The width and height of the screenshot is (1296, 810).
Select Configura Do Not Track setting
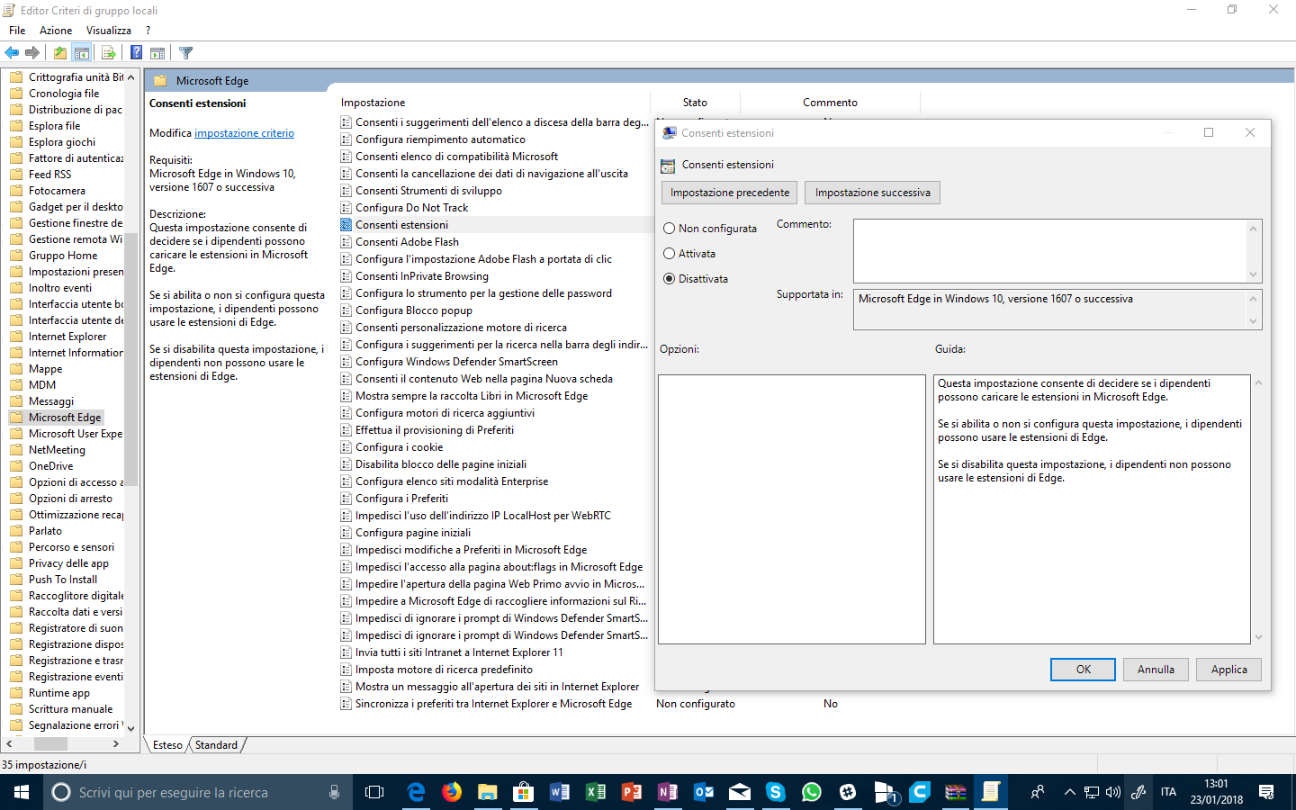(412, 208)
